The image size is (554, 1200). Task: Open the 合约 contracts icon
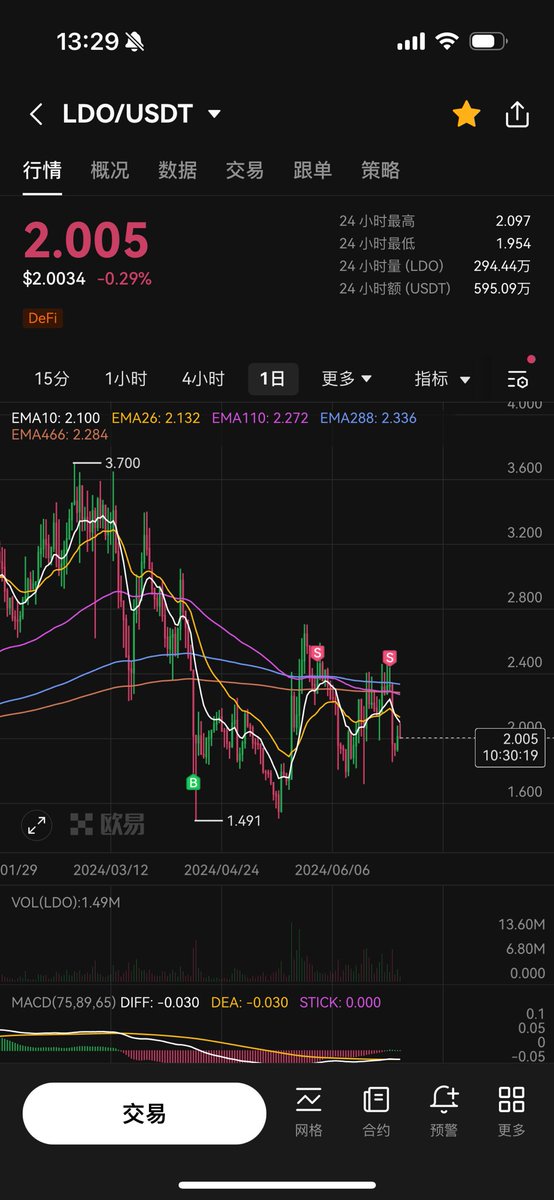376,1112
